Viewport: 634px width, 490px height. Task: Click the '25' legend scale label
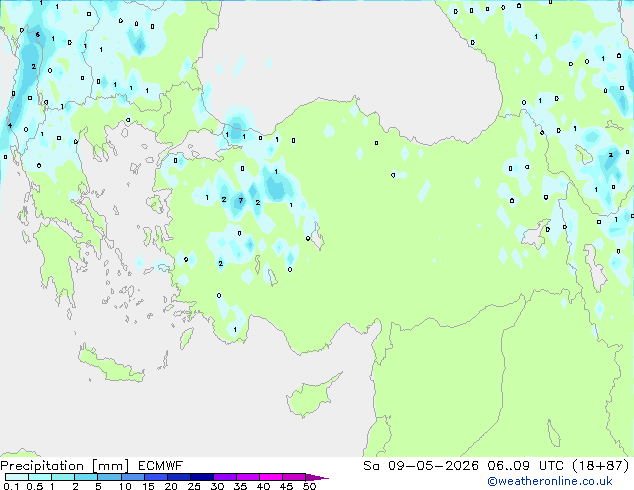[x=194, y=486]
